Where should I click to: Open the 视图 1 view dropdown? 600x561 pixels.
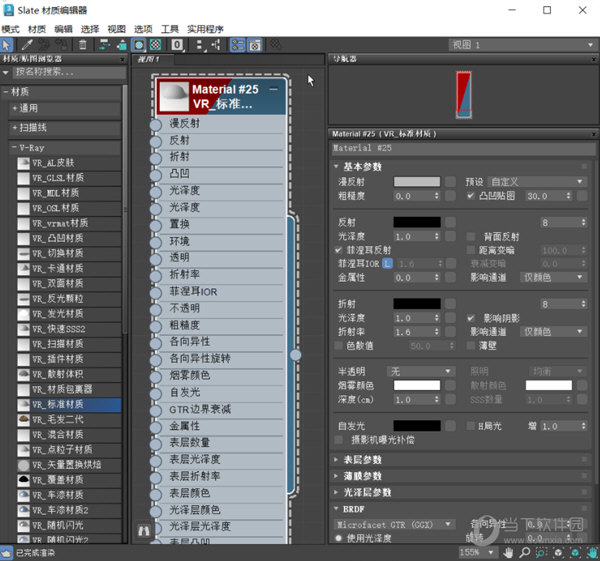click(522, 45)
